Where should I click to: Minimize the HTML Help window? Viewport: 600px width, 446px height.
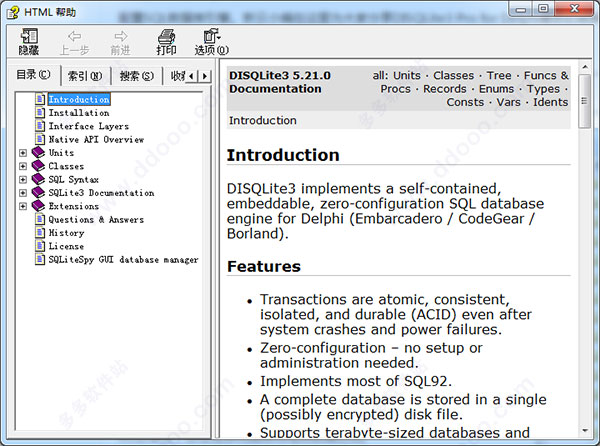(x=520, y=9)
